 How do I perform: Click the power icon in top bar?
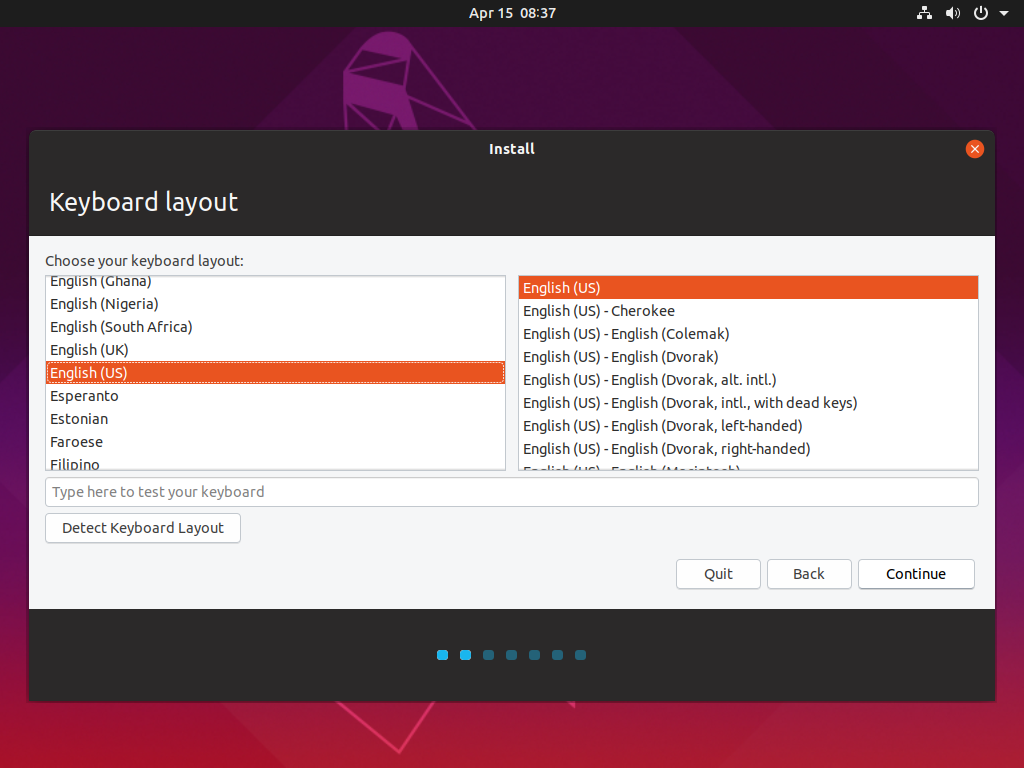click(x=981, y=13)
